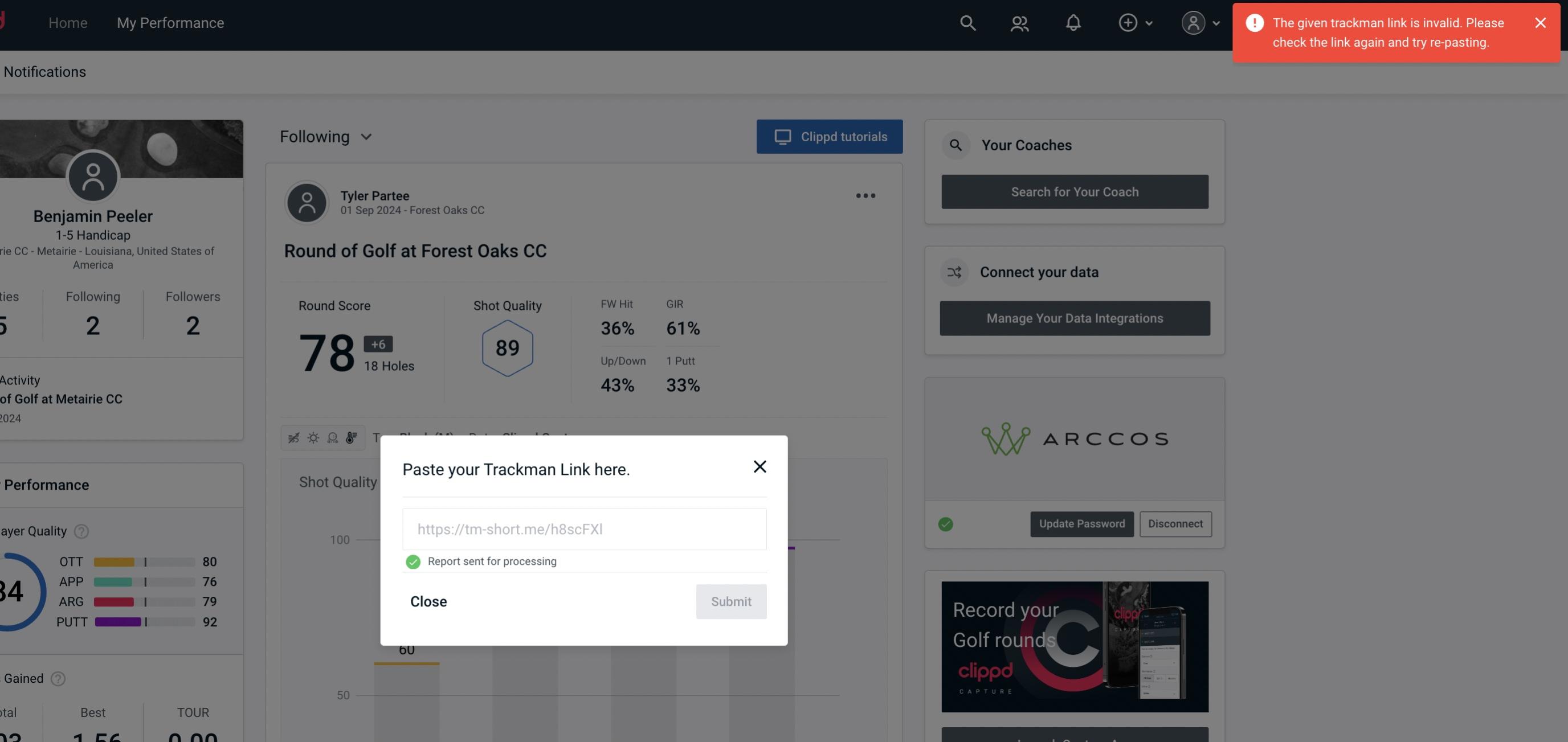Click the Search for Your Coach button

(x=1075, y=191)
